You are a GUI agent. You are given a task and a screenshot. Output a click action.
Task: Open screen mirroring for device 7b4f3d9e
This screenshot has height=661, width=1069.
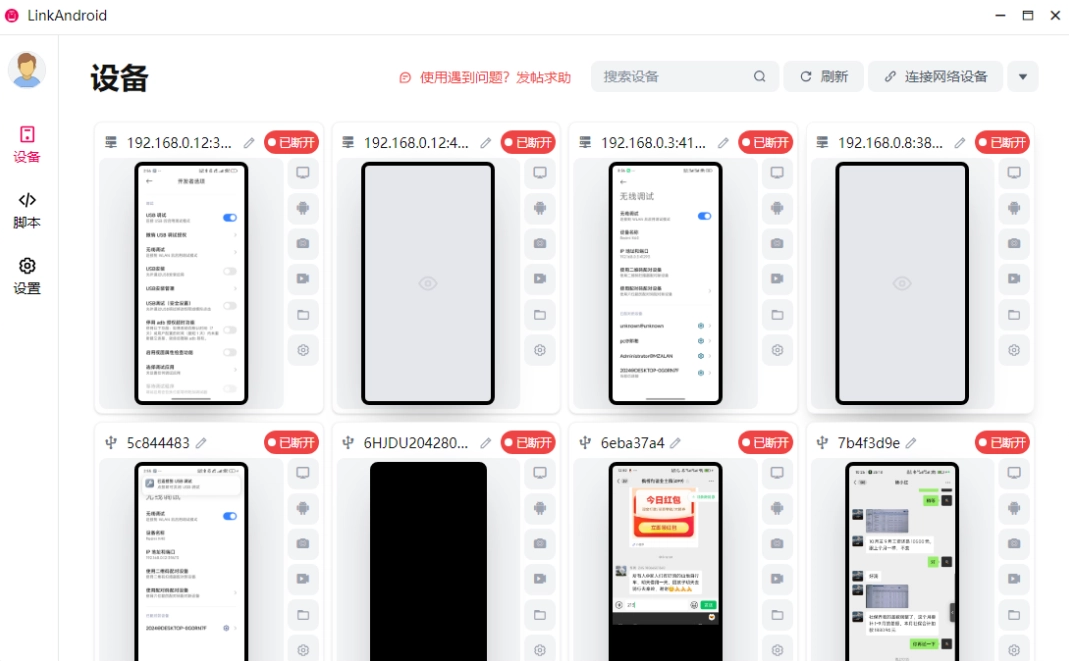pyautogui.click(x=1014, y=473)
